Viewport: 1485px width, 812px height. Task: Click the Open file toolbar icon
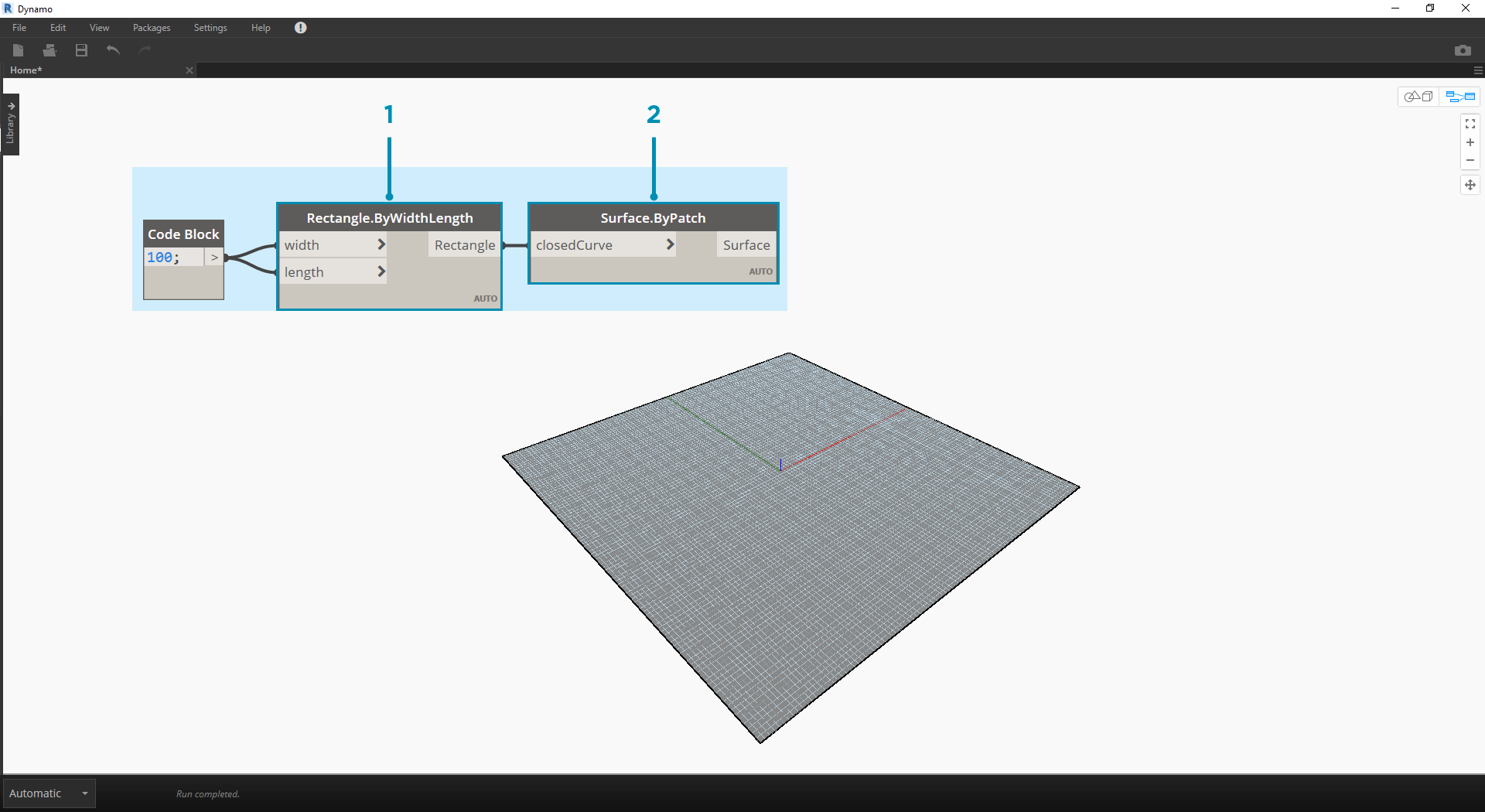tap(49, 50)
